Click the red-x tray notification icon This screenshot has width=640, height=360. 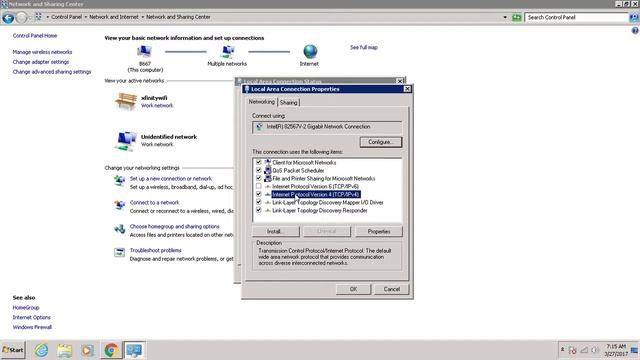[573, 350]
